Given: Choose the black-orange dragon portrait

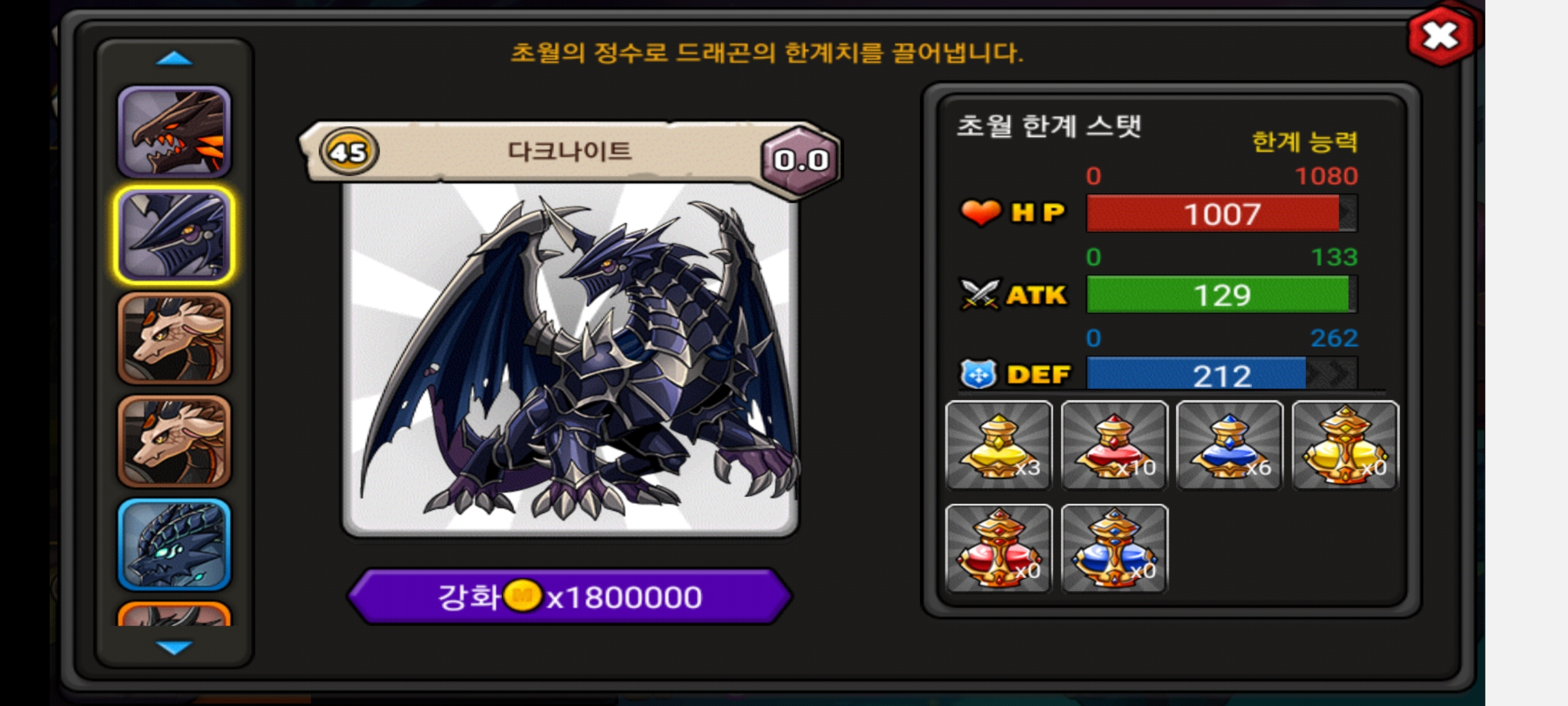Looking at the screenshot, I should [174, 132].
